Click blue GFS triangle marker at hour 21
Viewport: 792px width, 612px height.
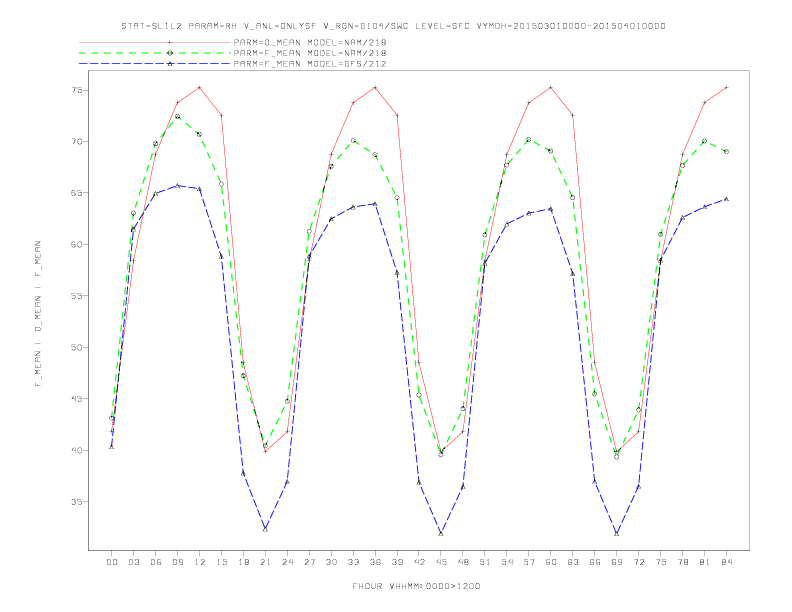click(265, 529)
